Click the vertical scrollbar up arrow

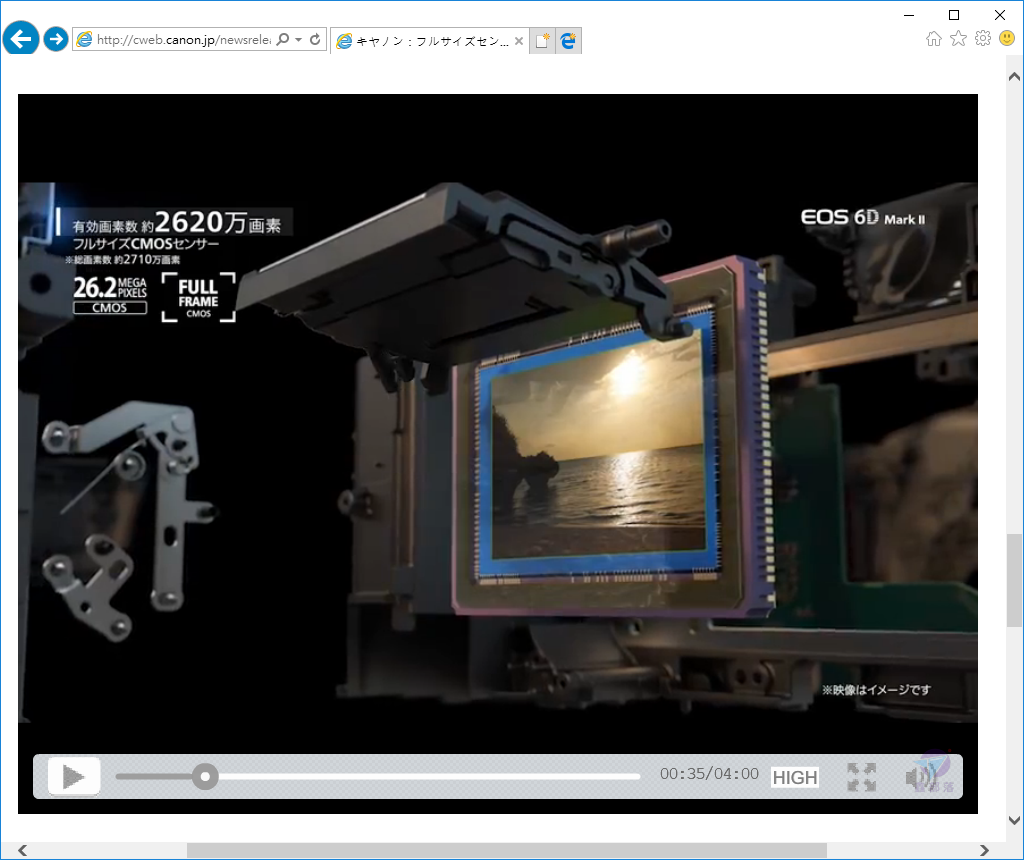point(1014,76)
